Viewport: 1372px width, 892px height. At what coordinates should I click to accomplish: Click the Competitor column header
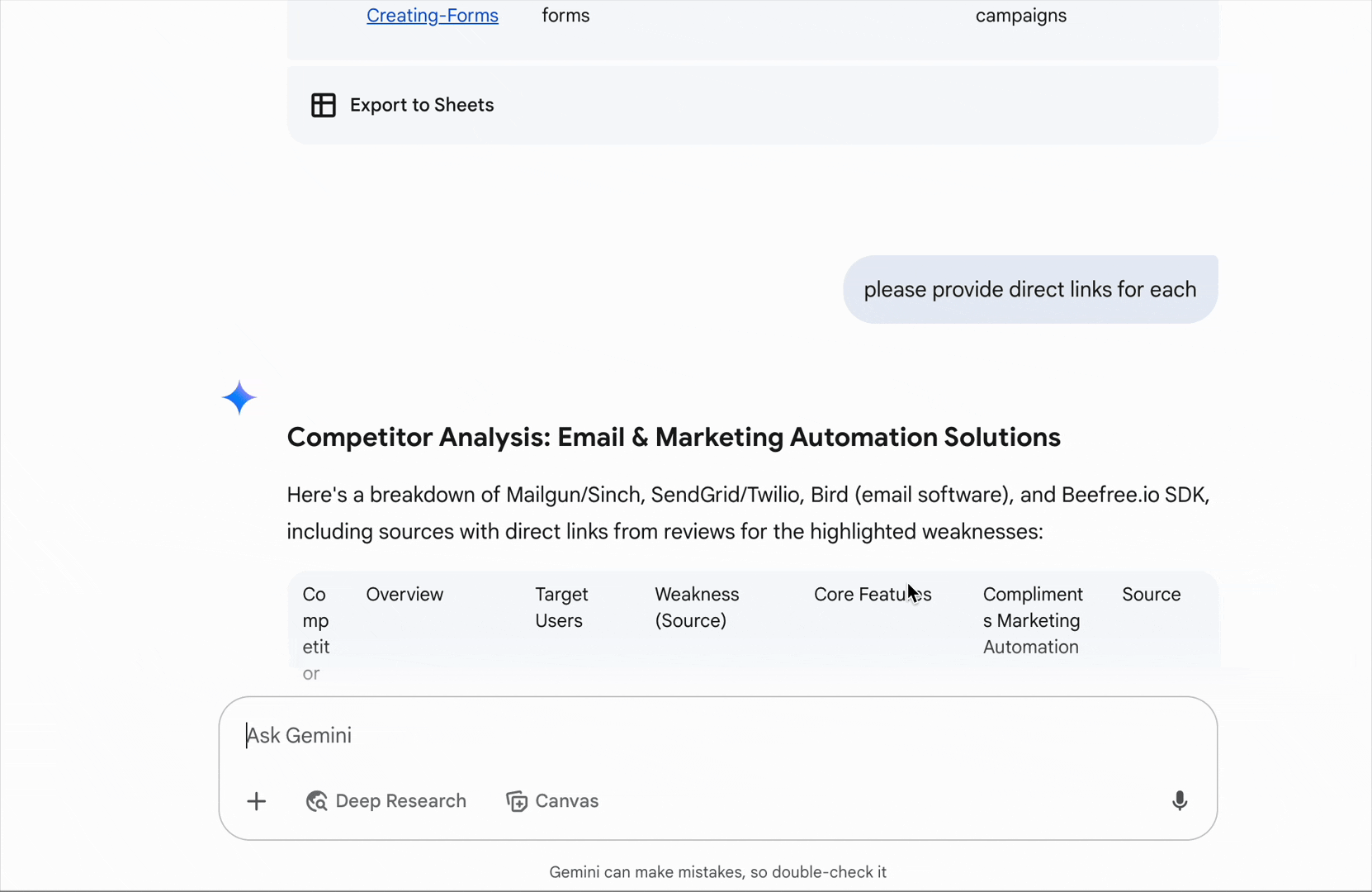315,633
